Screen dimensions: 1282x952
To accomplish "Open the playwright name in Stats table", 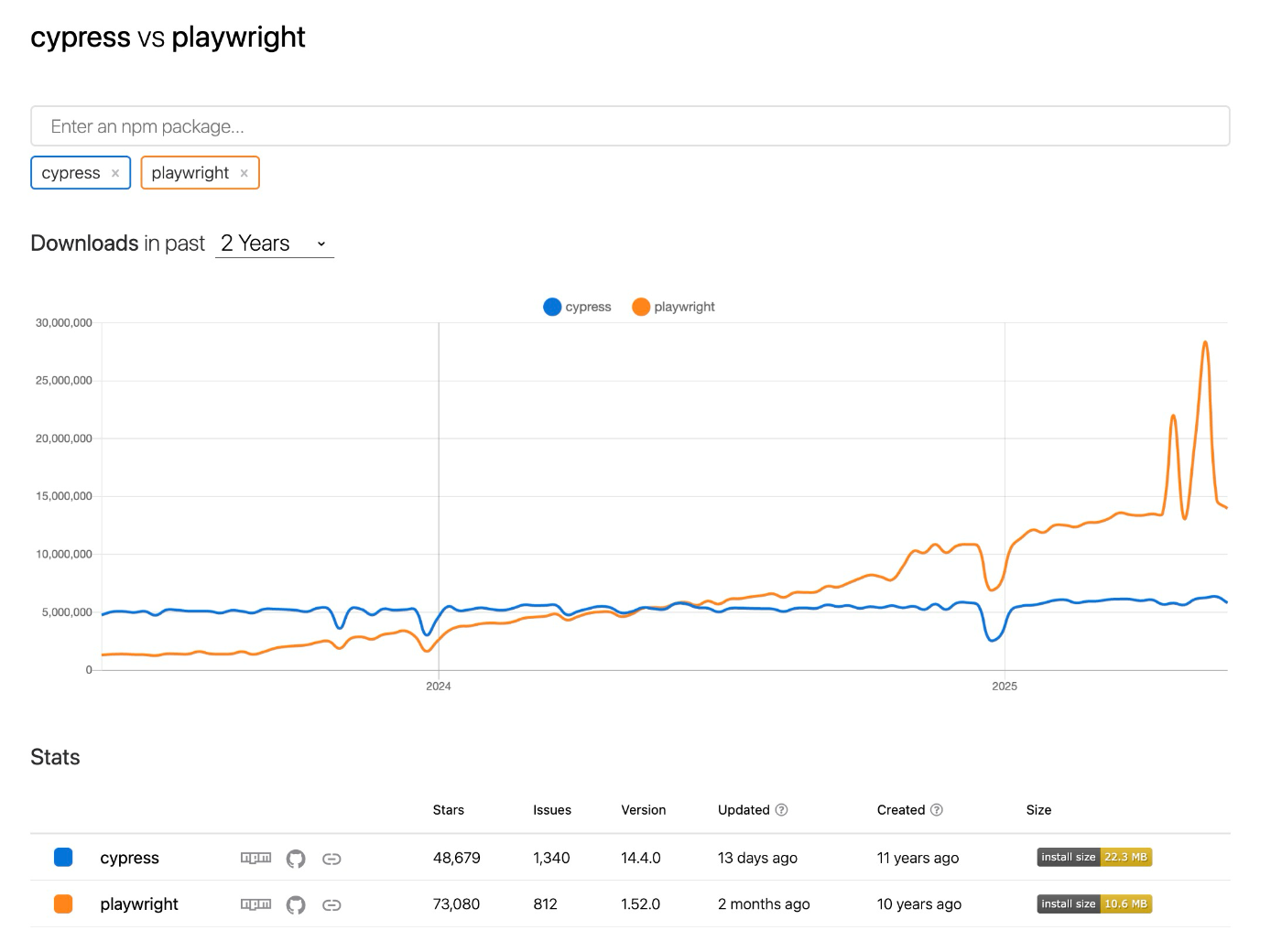I will pos(139,904).
